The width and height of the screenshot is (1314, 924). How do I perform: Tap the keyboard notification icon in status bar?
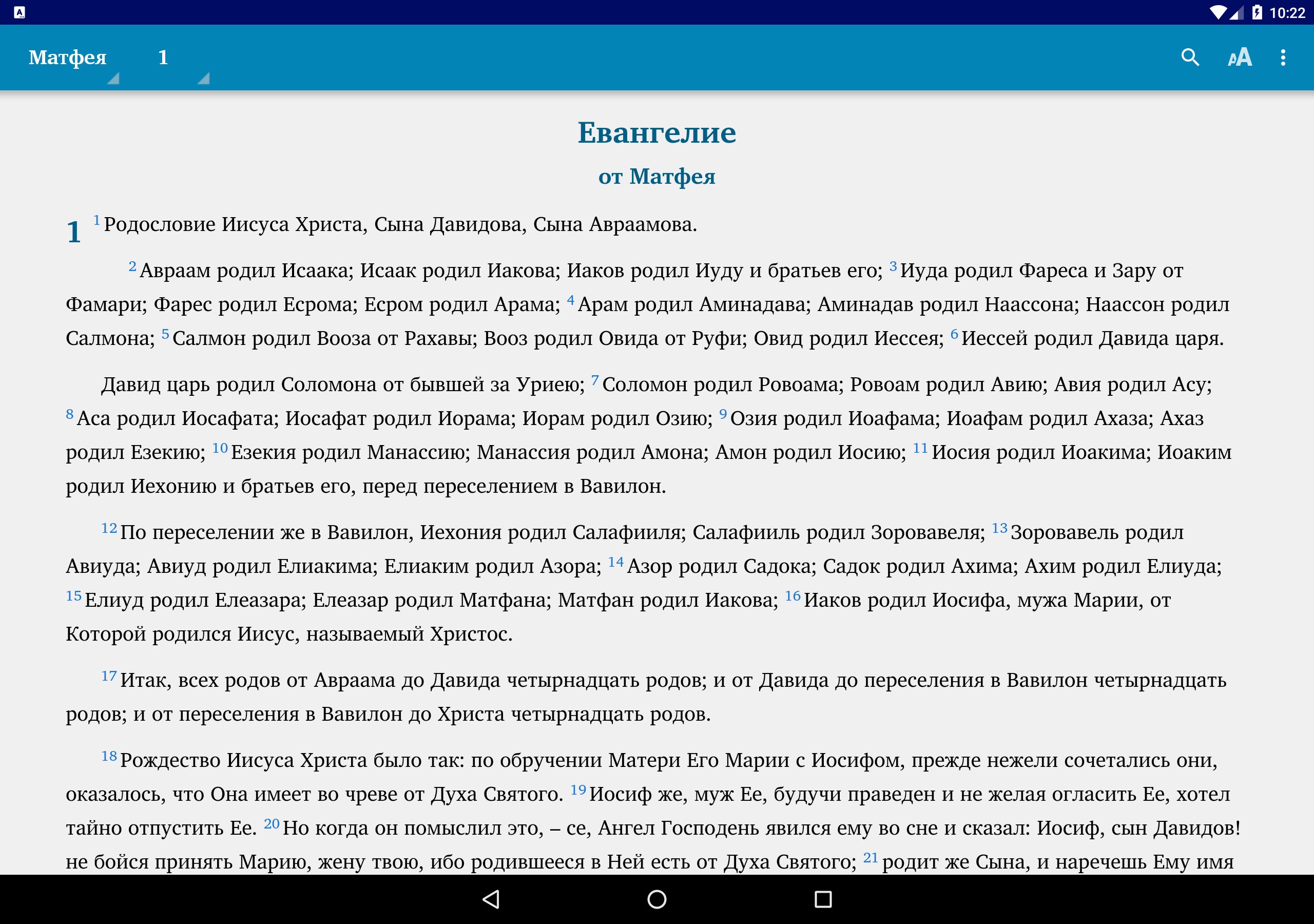pyautogui.click(x=20, y=12)
